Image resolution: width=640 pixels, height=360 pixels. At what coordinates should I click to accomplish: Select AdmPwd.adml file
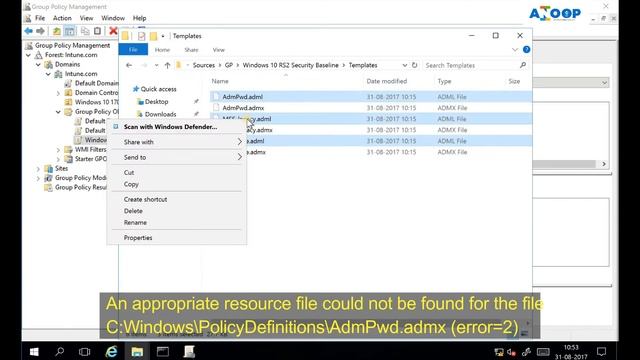coord(242,97)
